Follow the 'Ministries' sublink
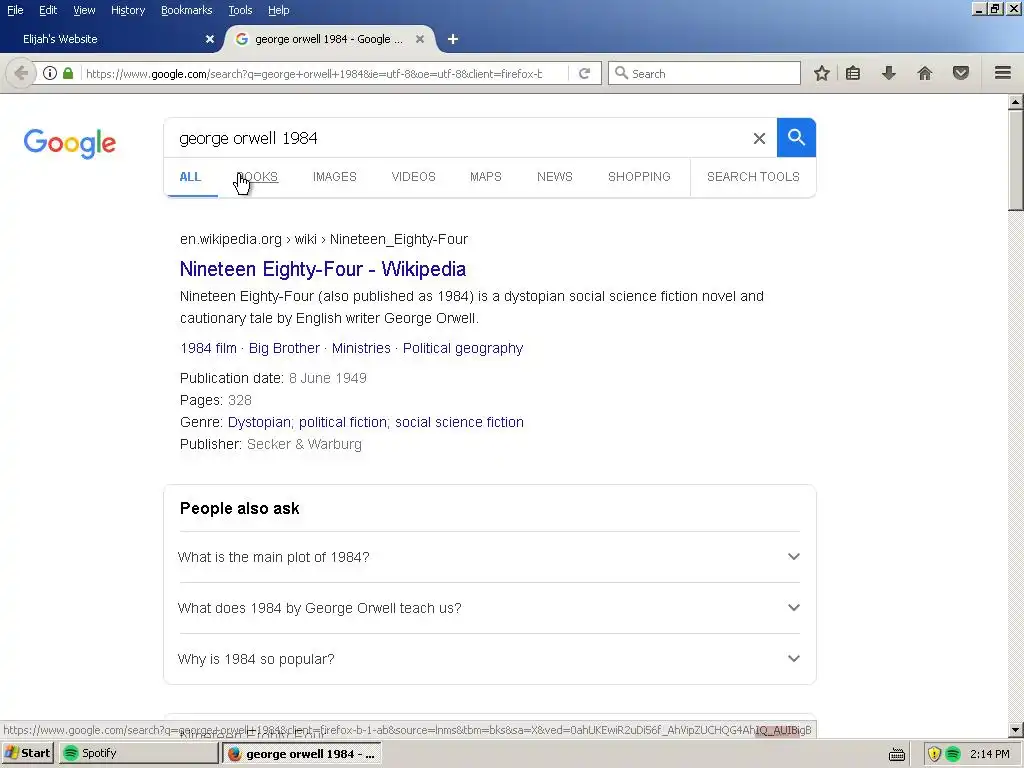The width and height of the screenshot is (1024, 768). pyautogui.click(x=361, y=348)
